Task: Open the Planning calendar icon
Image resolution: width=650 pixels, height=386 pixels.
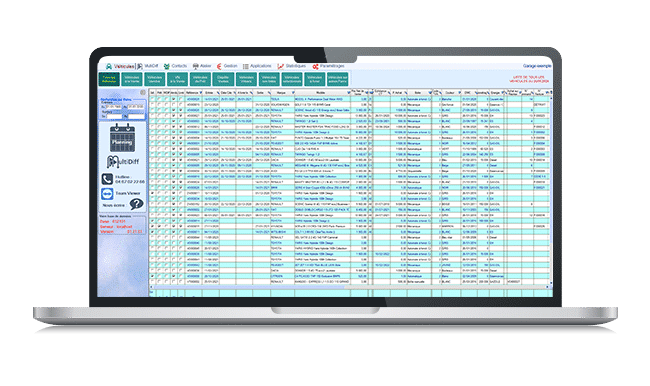Action: pos(122,138)
